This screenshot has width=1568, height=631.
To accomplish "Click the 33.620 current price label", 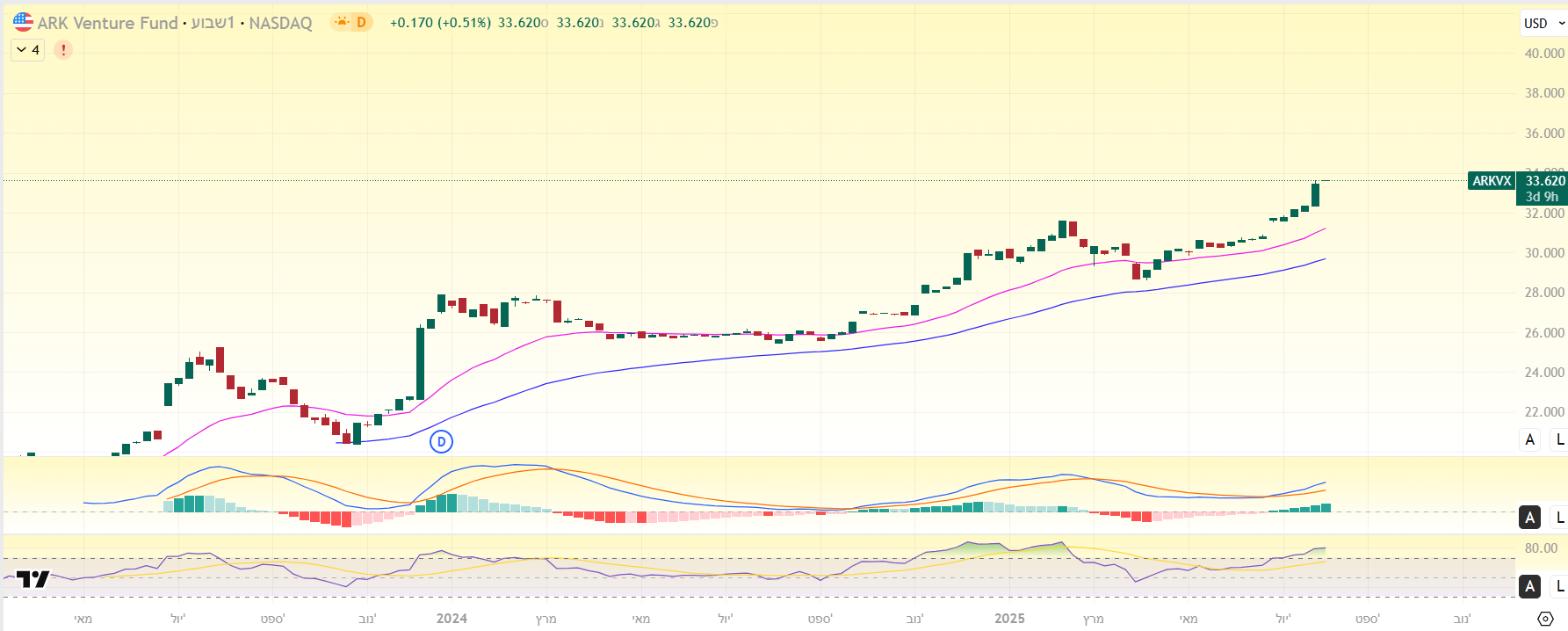I will pos(1543,181).
